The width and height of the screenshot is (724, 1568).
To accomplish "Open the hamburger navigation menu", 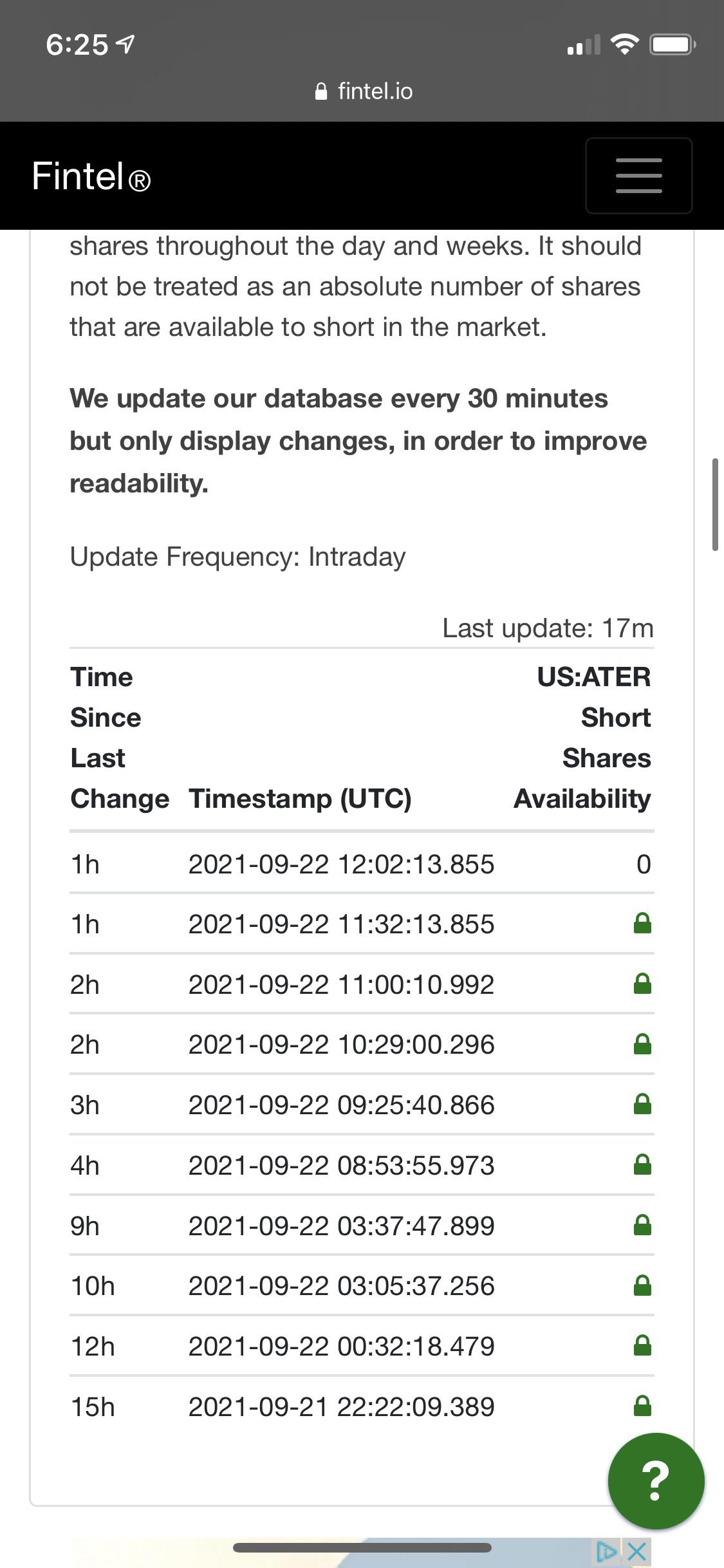I will coord(638,176).
